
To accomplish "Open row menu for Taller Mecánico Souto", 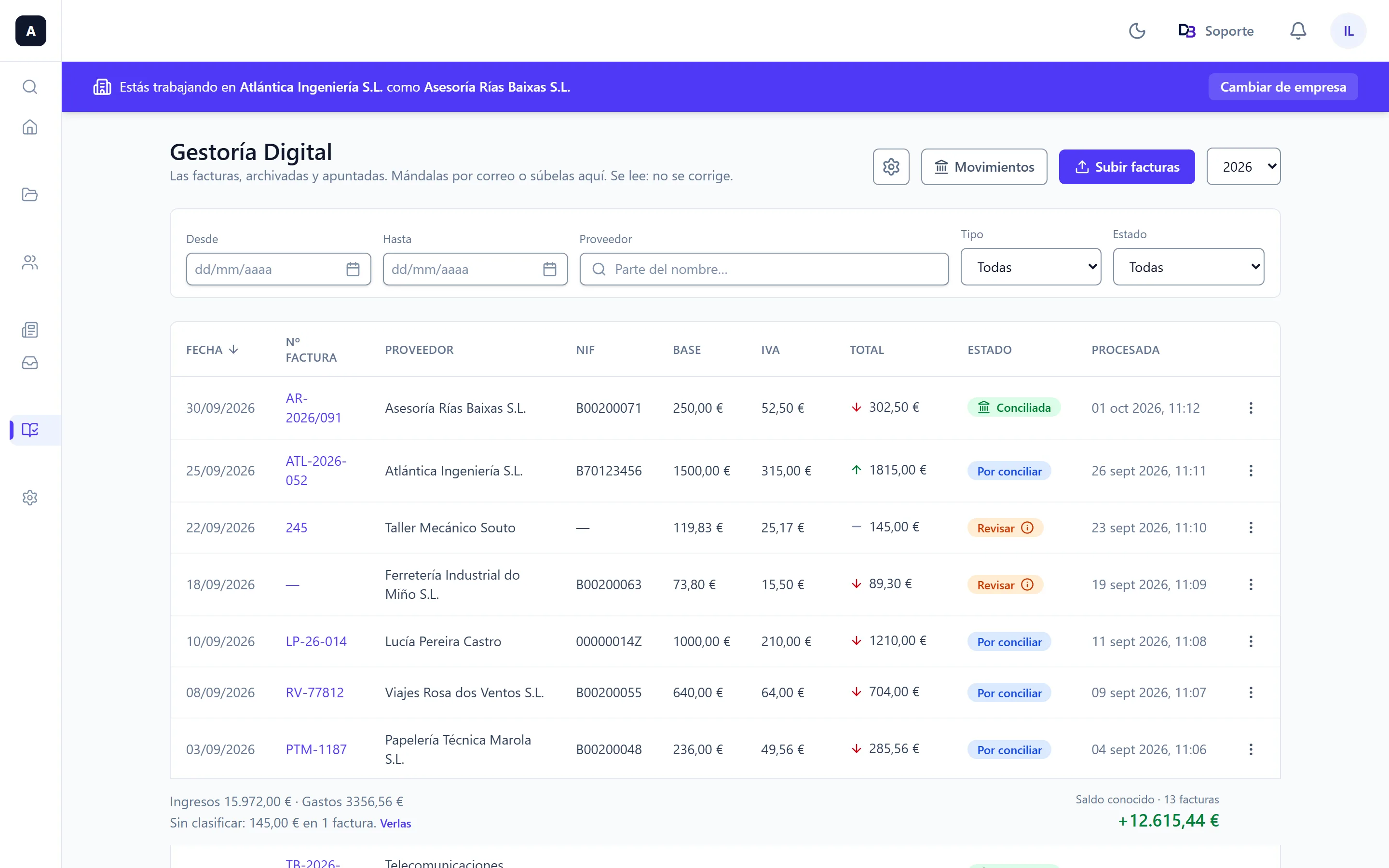I will [x=1251, y=528].
